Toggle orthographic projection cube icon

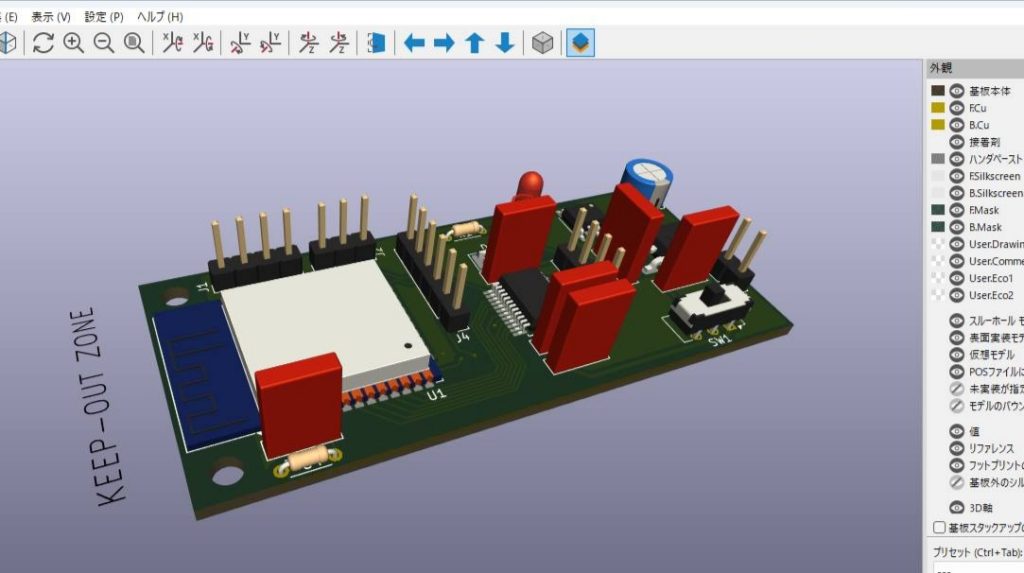pos(542,43)
